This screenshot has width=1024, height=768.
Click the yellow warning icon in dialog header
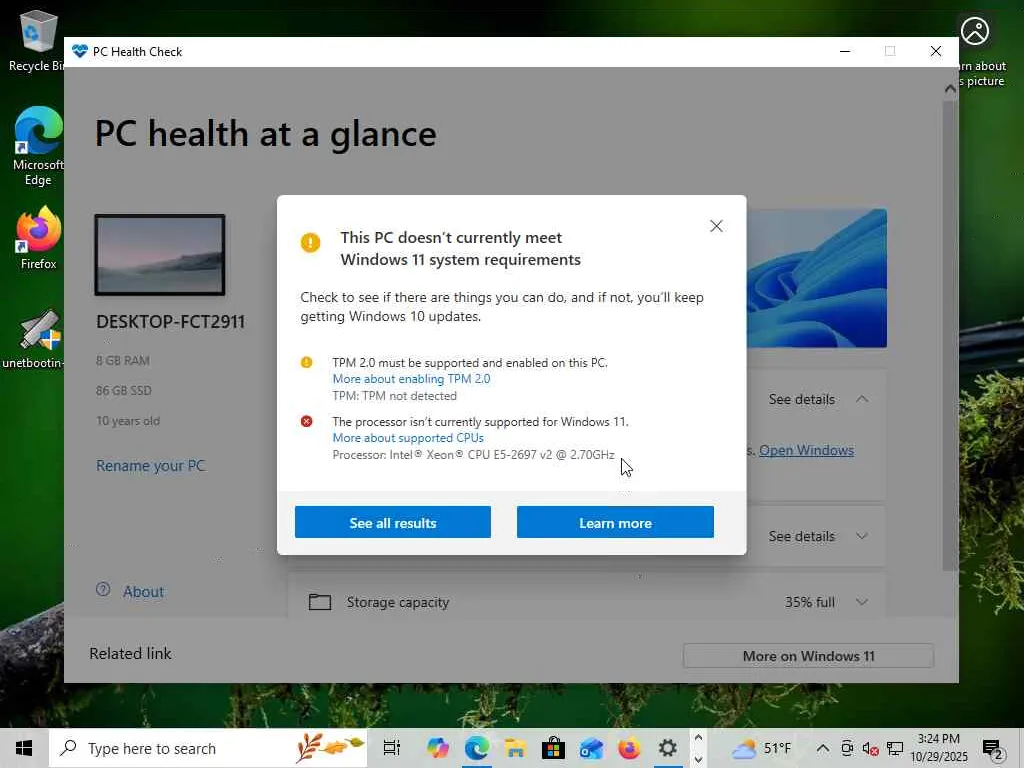coord(310,242)
